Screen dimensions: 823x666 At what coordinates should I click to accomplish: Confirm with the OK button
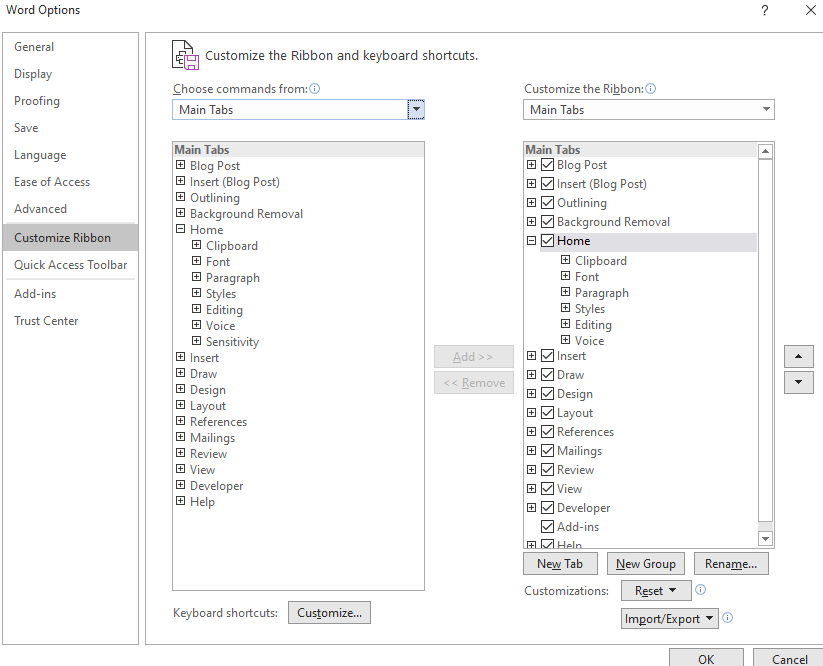(x=706, y=658)
